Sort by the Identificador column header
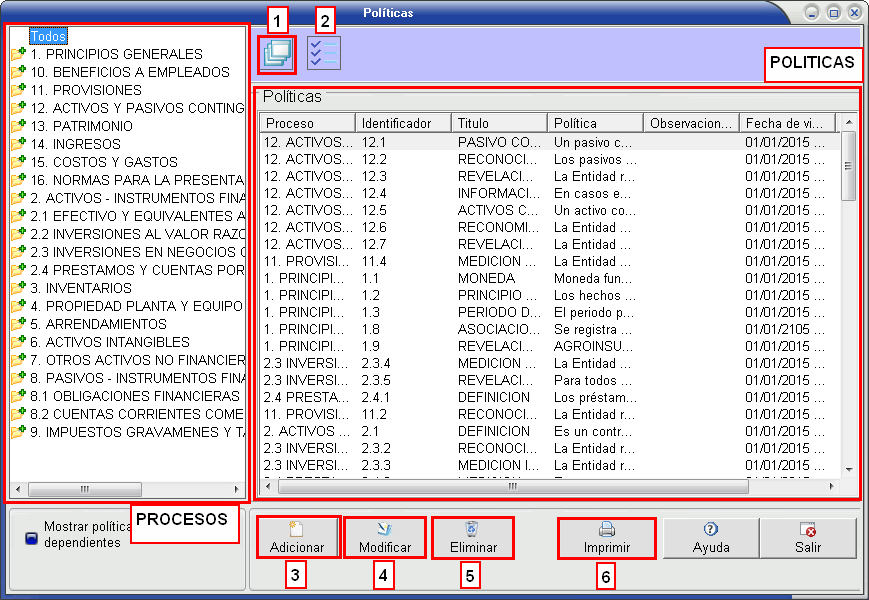869x600 pixels. (402, 123)
